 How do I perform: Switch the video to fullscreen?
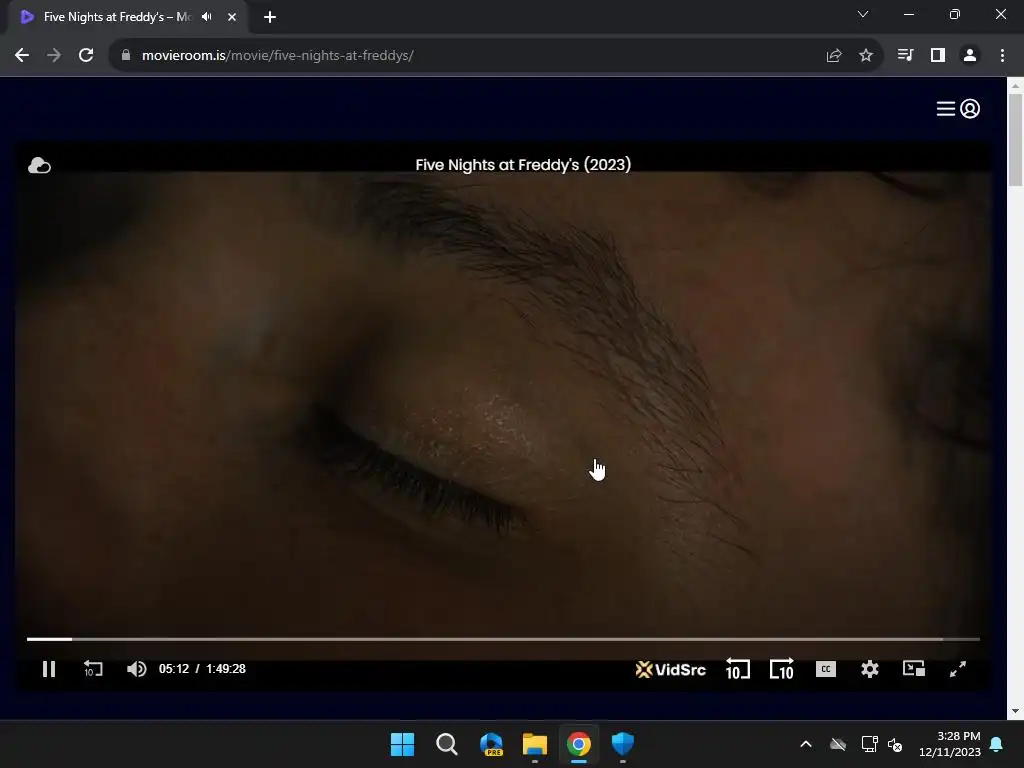pos(958,669)
